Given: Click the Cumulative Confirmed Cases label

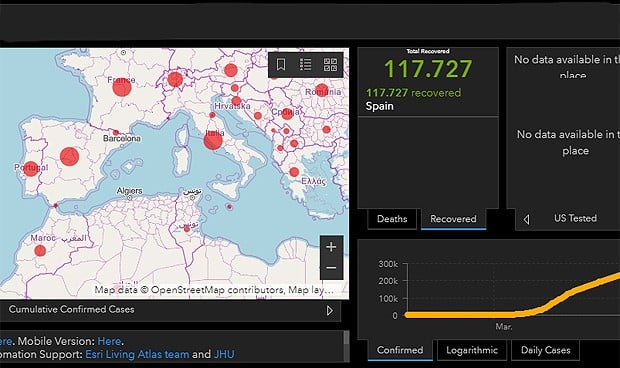Looking at the screenshot, I should point(72,309).
